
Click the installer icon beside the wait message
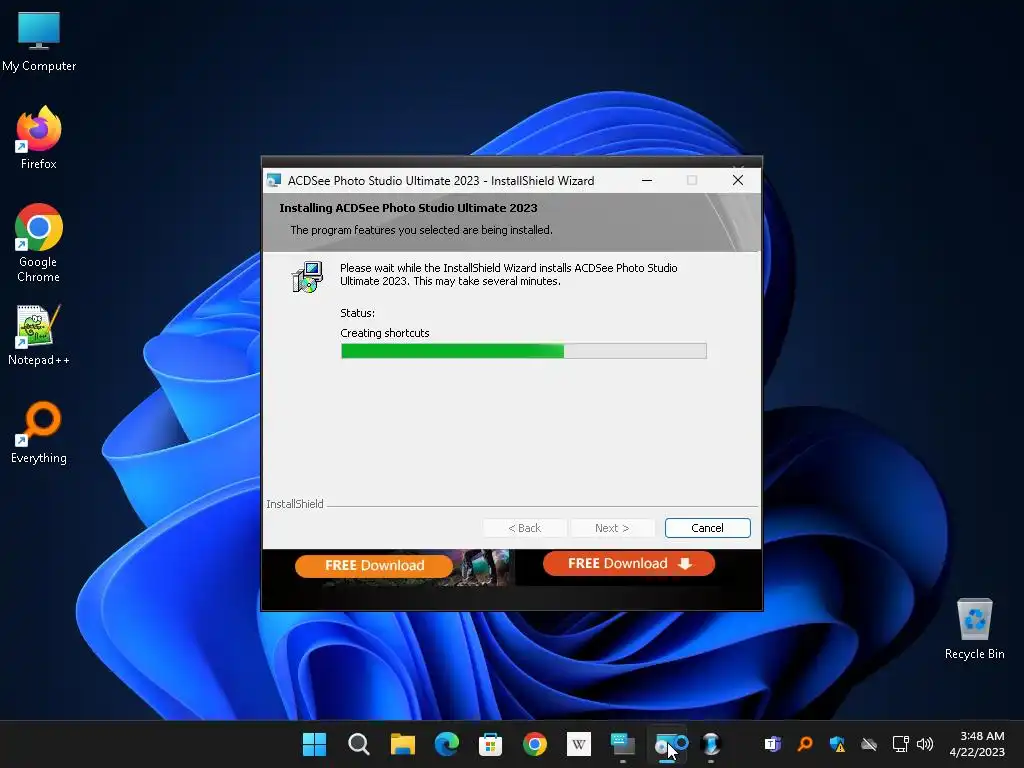point(307,276)
